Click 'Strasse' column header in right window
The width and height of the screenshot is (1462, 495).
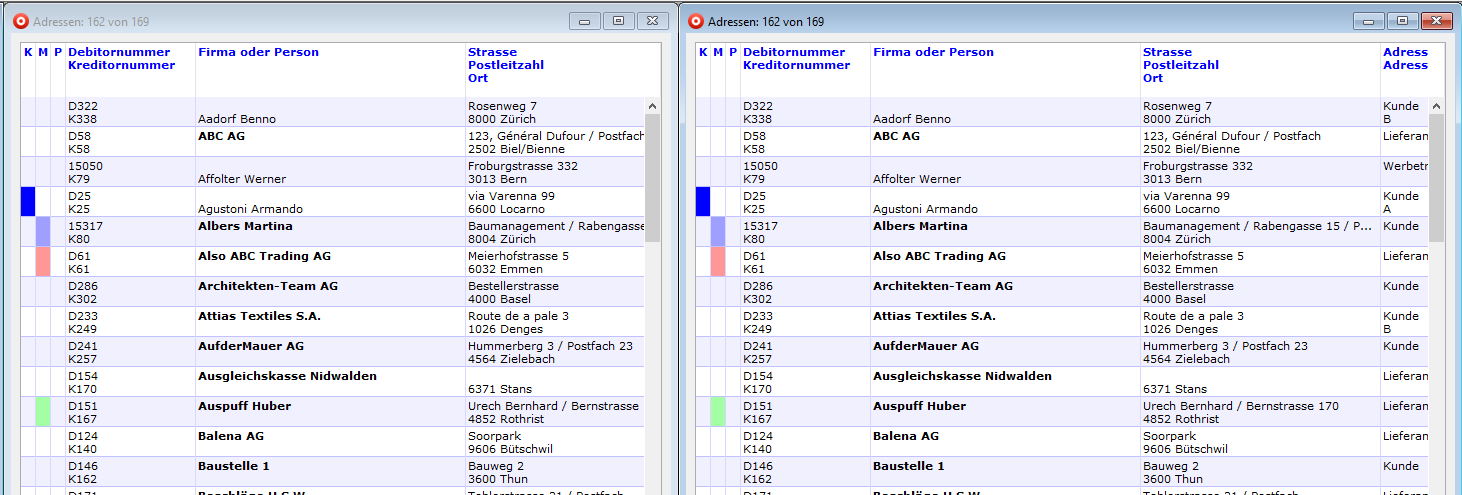pos(1167,52)
